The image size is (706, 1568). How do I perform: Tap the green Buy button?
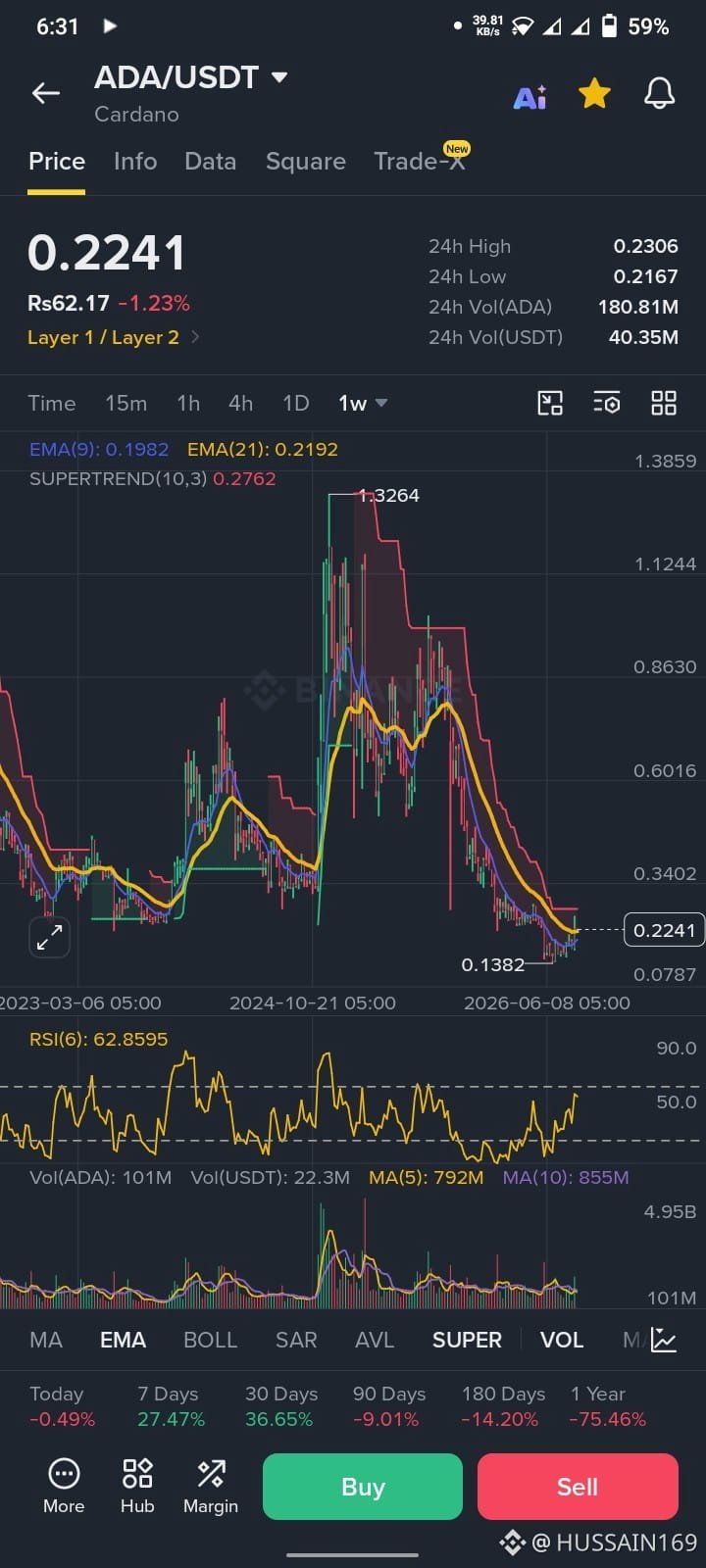coord(363,1487)
